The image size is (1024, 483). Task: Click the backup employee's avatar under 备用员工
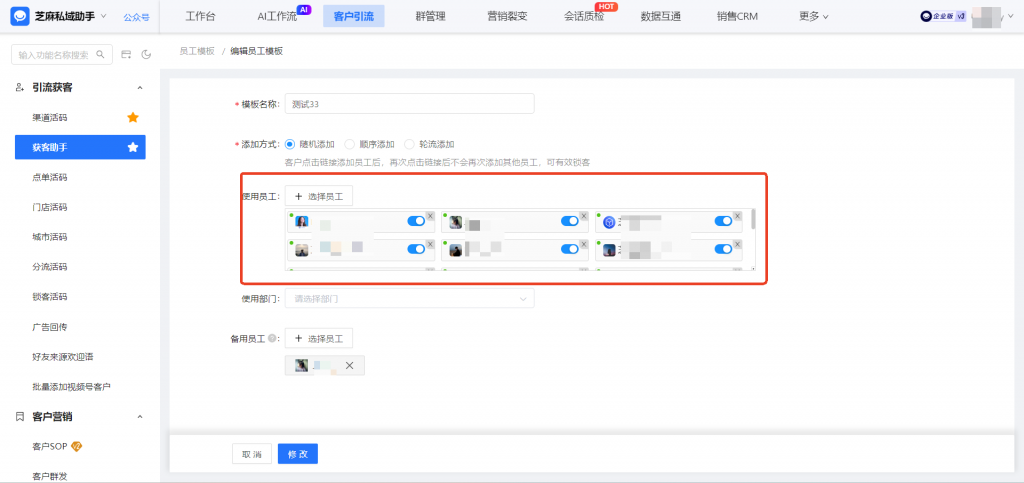tap(301, 366)
